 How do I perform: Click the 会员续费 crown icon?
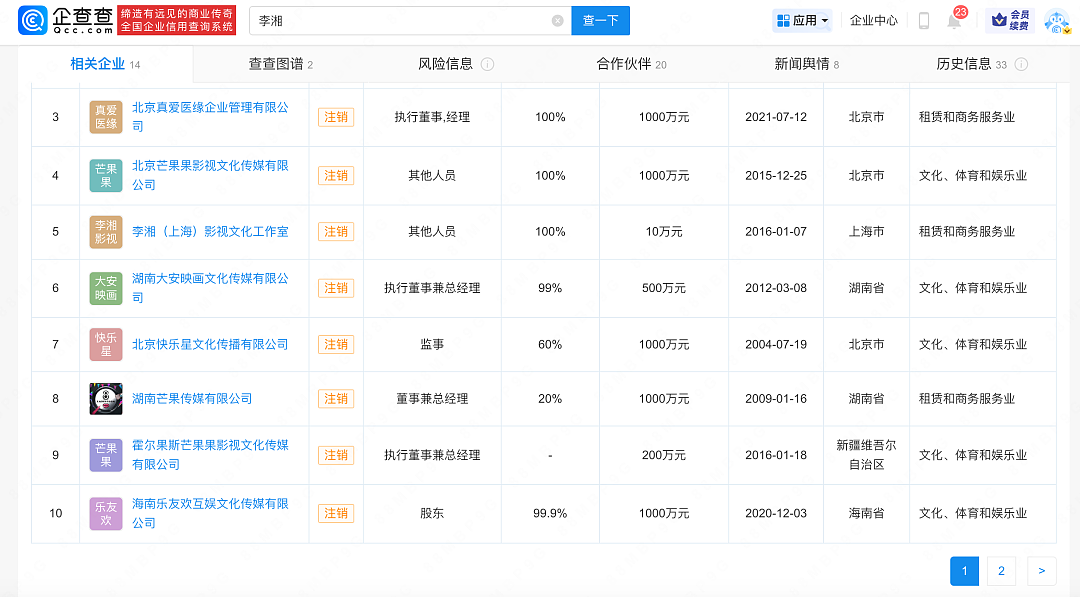998,20
